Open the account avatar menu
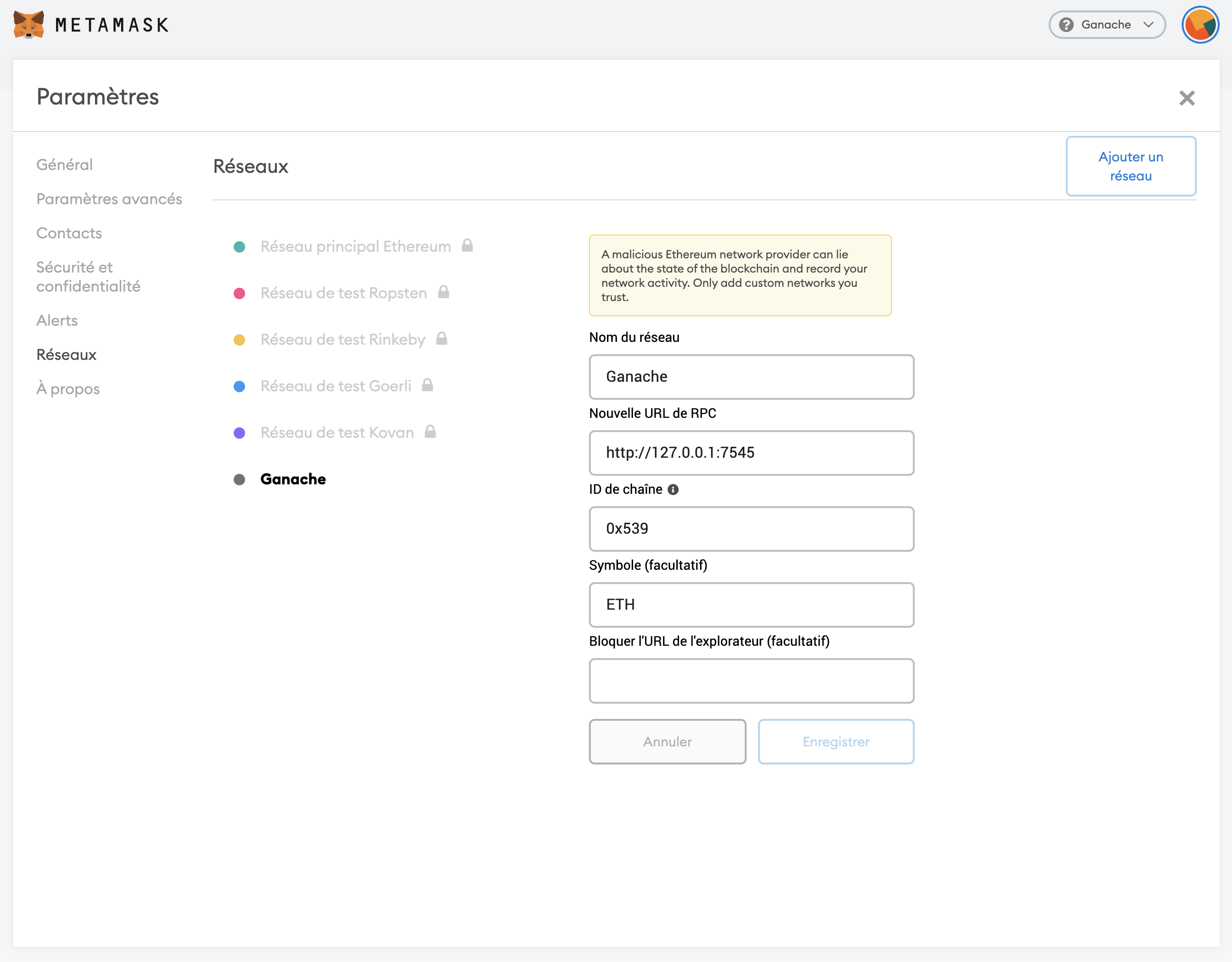The image size is (1232, 962). tap(1200, 25)
